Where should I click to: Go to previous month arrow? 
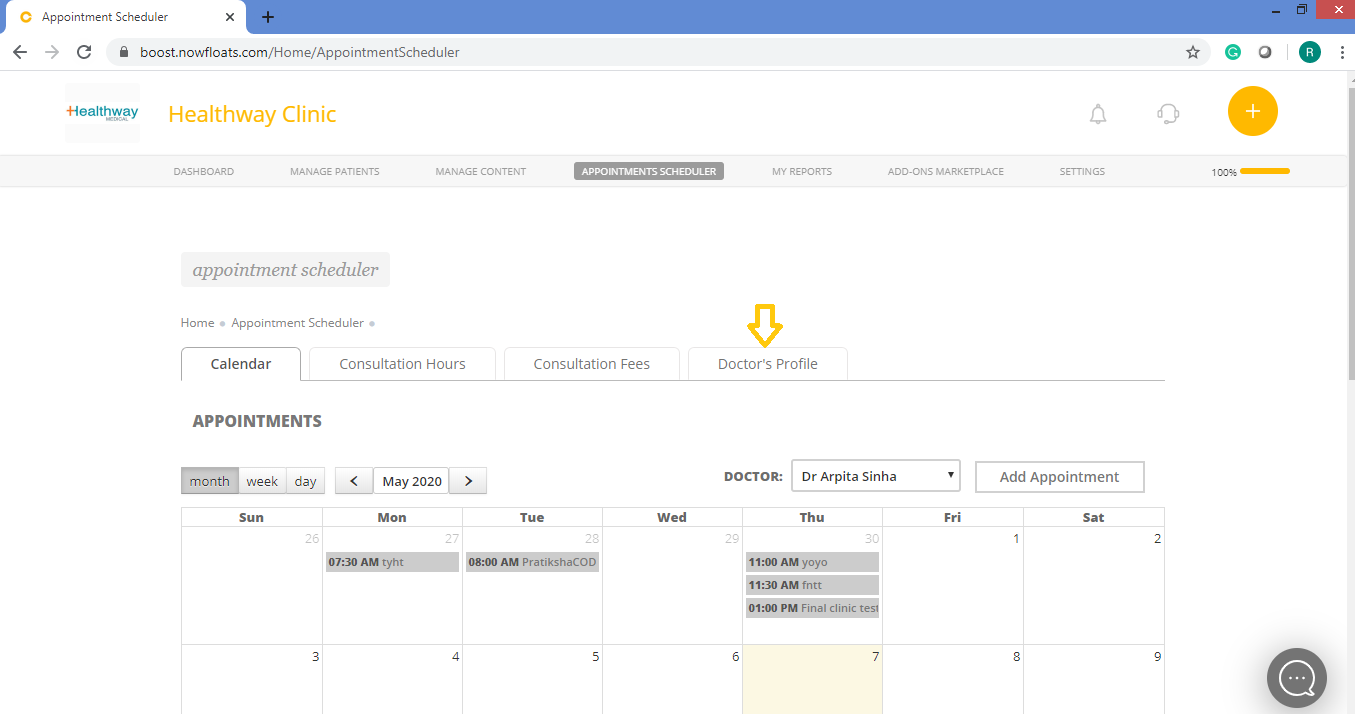354,481
